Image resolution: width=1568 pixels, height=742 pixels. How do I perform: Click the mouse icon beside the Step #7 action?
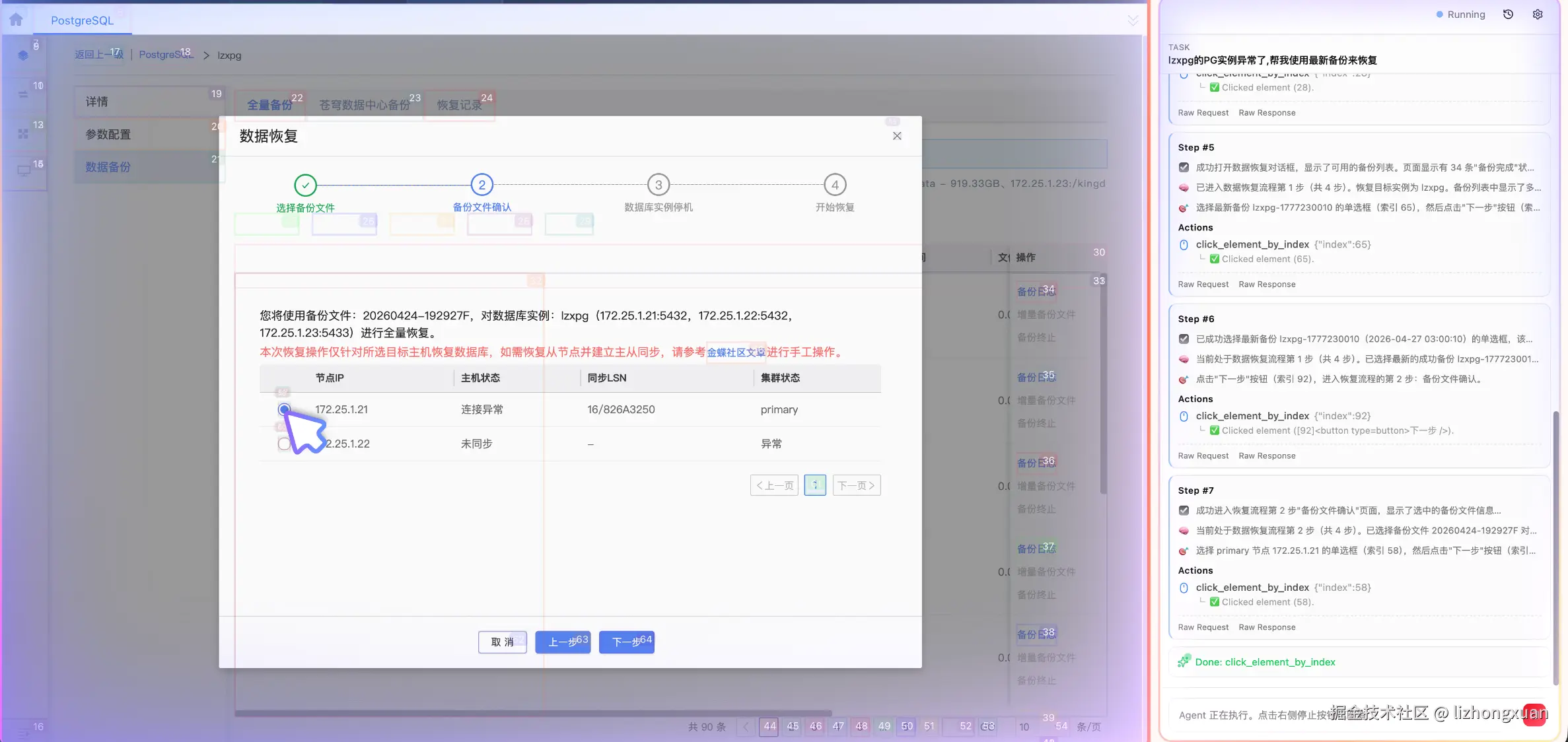[1184, 588]
